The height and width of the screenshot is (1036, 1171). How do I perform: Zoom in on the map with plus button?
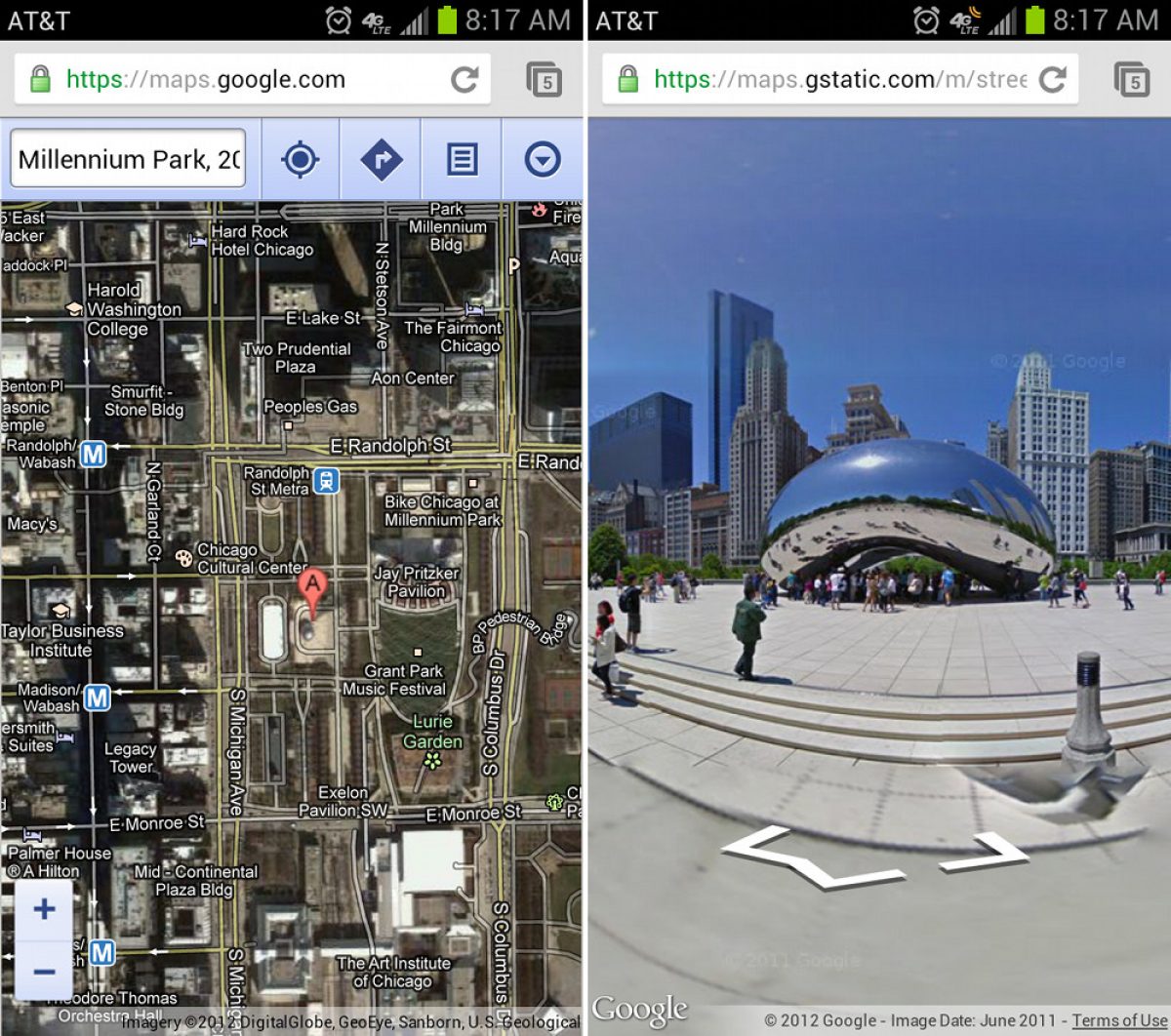pos(44,909)
